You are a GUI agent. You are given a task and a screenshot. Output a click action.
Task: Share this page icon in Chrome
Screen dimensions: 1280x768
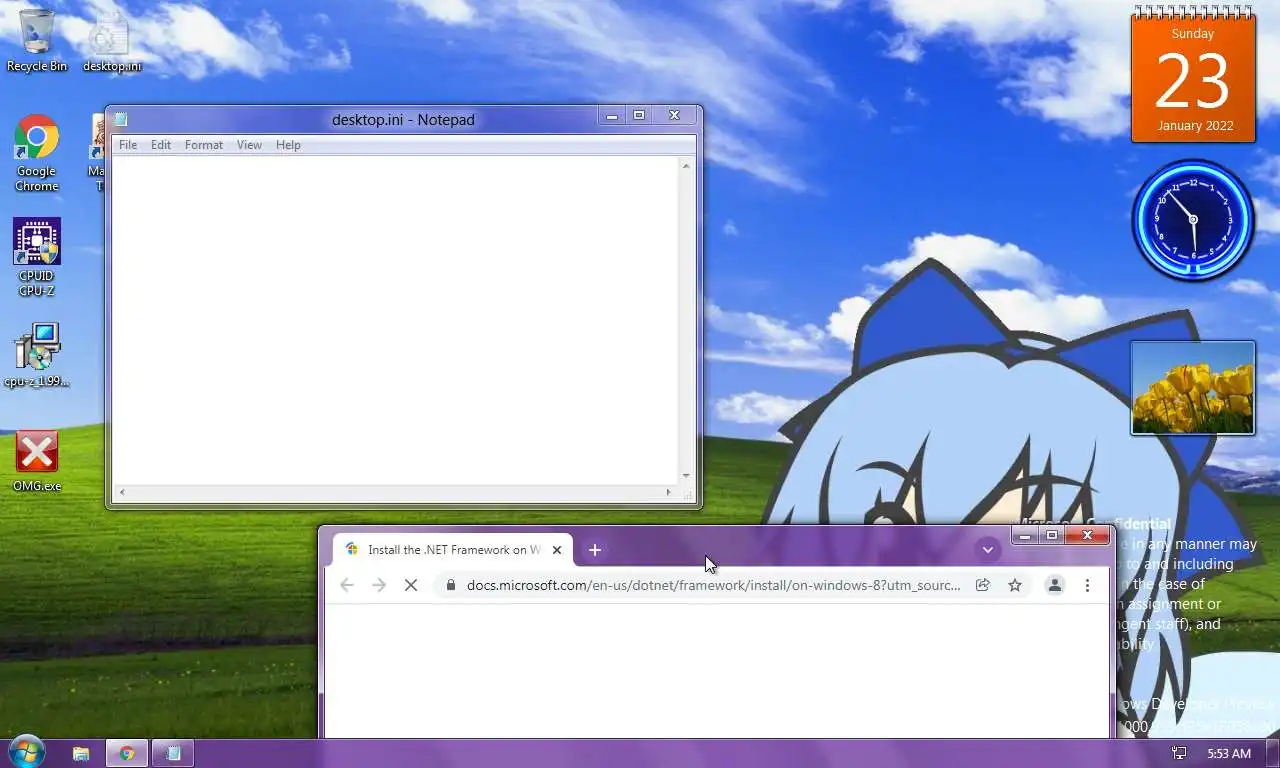tap(983, 585)
